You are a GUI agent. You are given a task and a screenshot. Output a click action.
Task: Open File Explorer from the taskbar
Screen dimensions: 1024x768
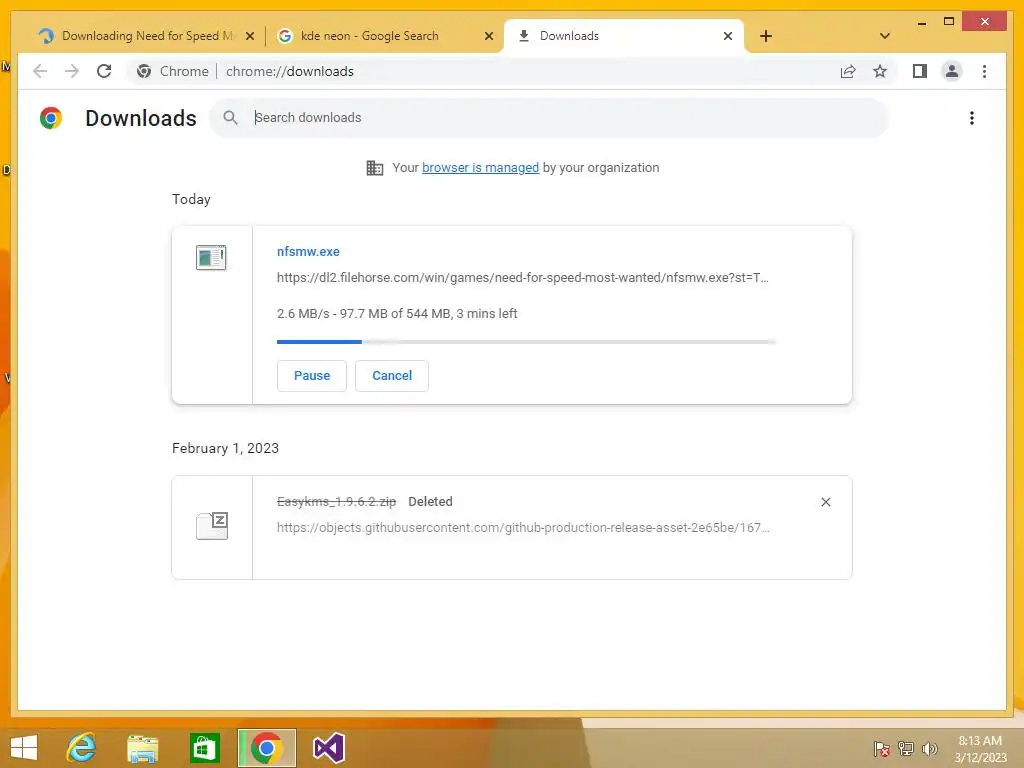(142, 748)
